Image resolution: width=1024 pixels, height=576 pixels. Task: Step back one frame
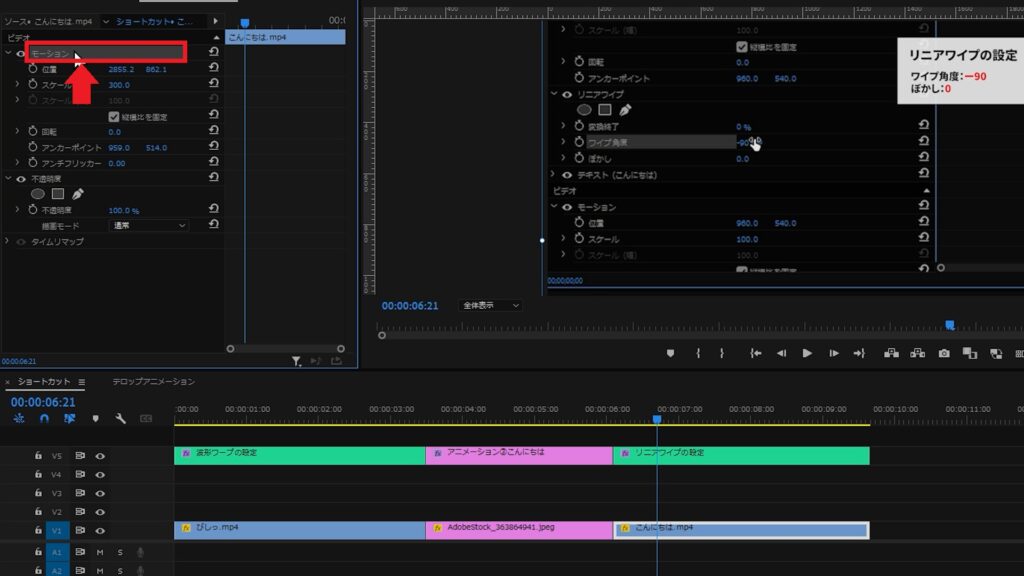pyautogui.click(x=782, y=353)
